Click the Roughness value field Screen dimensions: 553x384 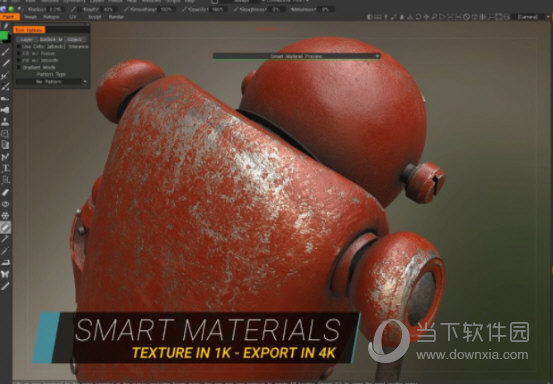tap(276, 9)
